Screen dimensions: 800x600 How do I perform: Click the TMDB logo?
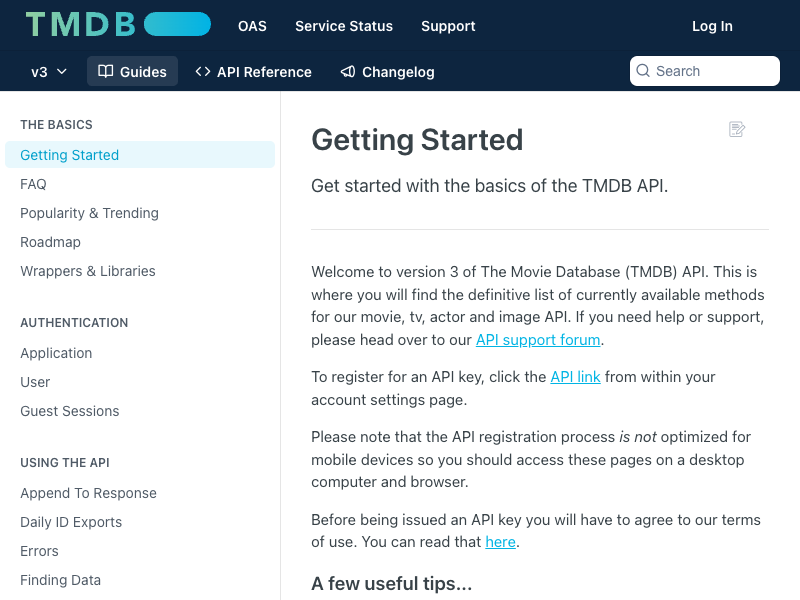tap(118, 24)
